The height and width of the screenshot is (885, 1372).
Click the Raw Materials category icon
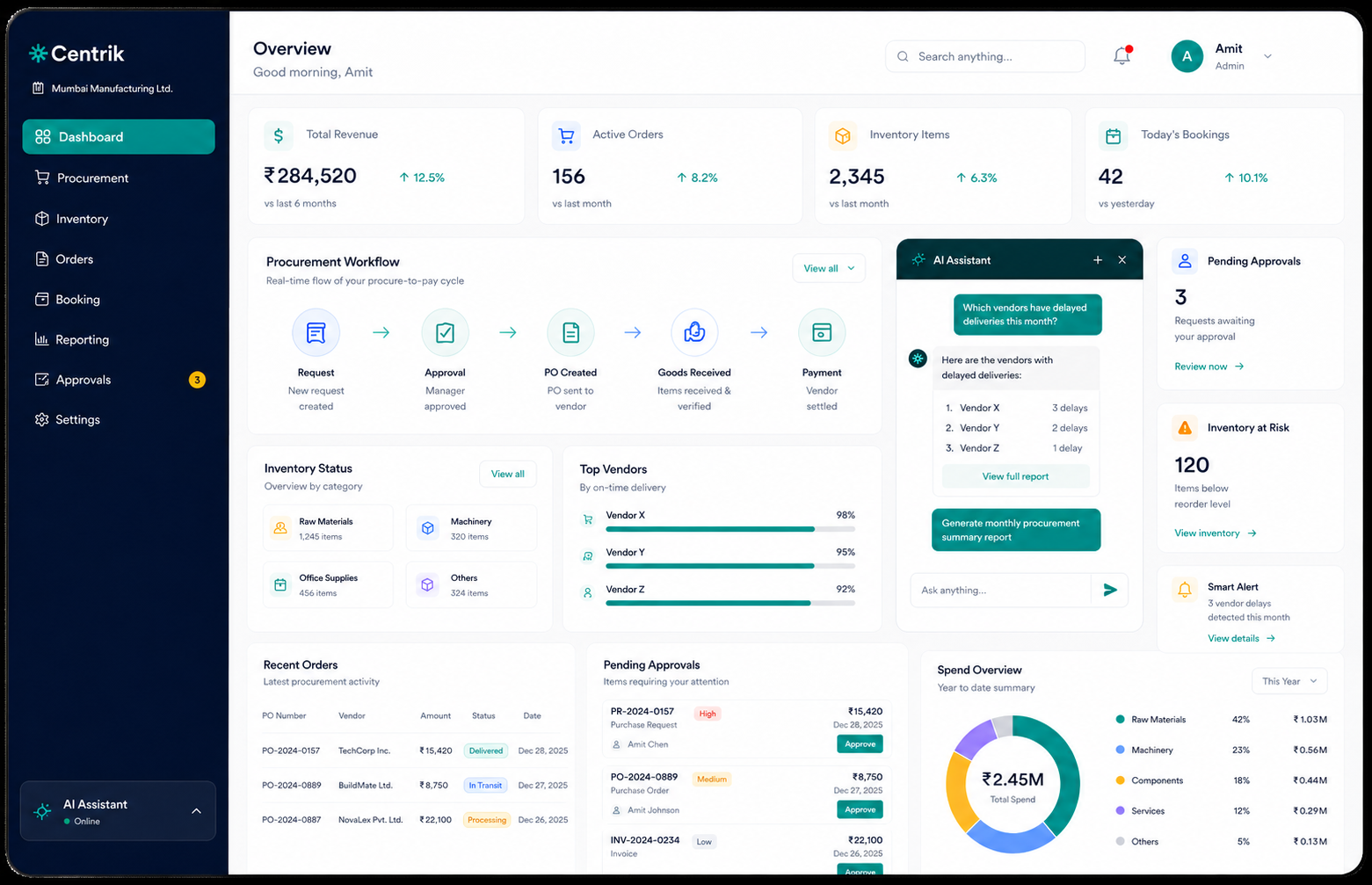coord(280,528)
